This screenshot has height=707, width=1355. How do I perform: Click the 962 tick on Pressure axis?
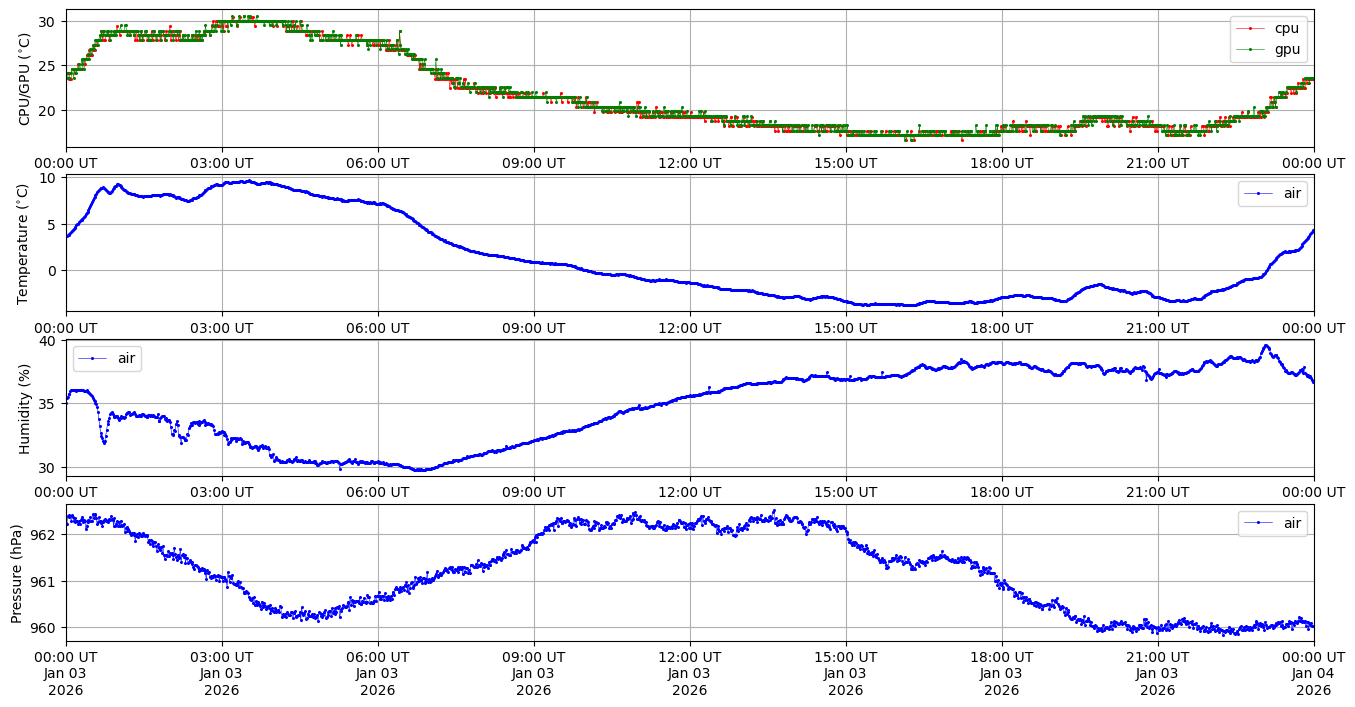pos(45,535)
